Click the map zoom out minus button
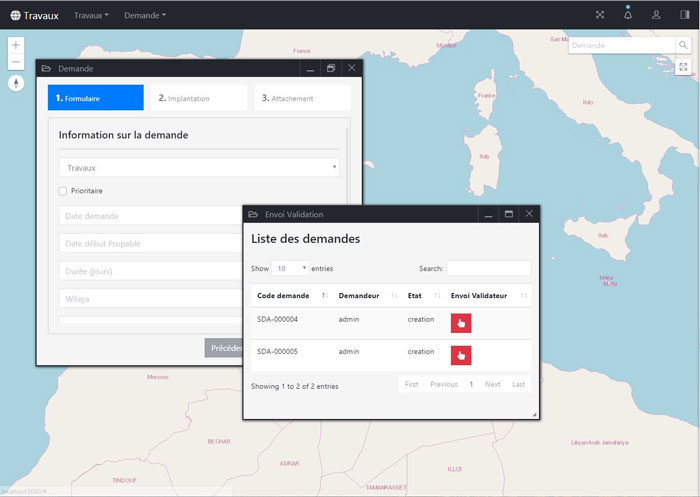The width and height of the screenshot is (700, 497). [16, 62]
